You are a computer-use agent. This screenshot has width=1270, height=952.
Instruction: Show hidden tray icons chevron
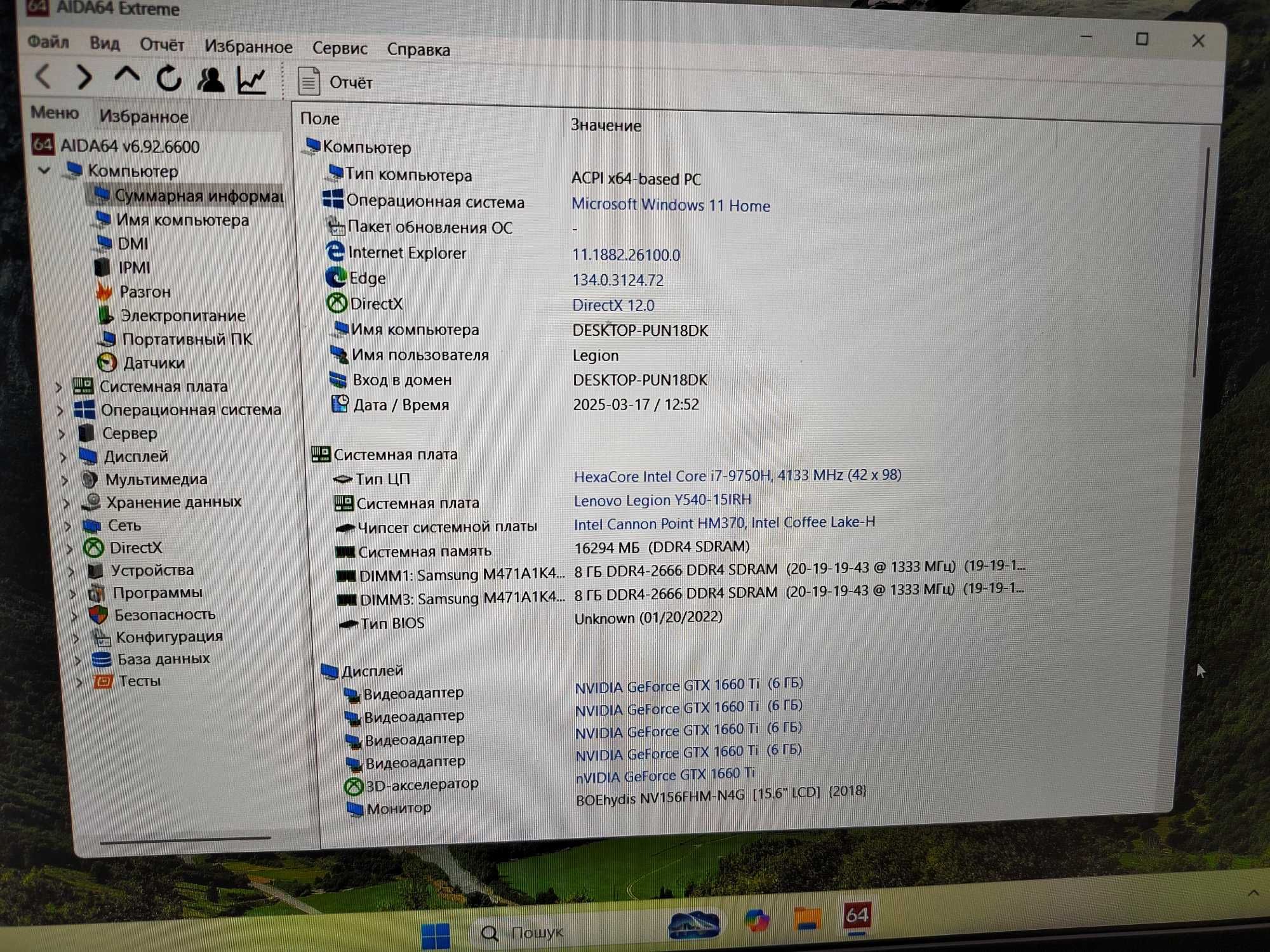coord(1253,893)
